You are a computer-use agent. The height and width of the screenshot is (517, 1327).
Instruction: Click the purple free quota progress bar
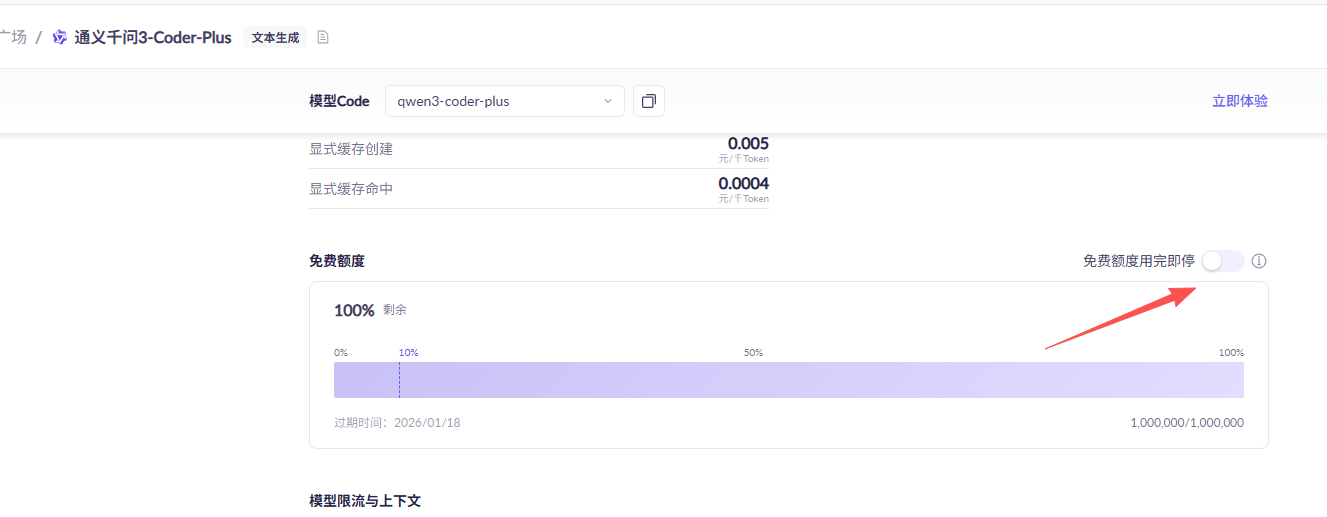(x=788, y=380)
